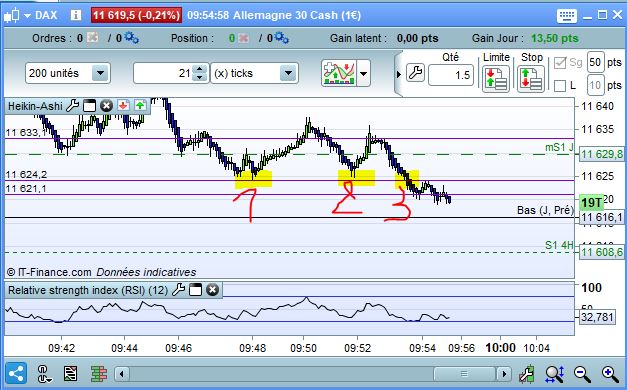Screen dimensions: 627x390
Task: Remove the RSI indicator panel
Action: 212,290
